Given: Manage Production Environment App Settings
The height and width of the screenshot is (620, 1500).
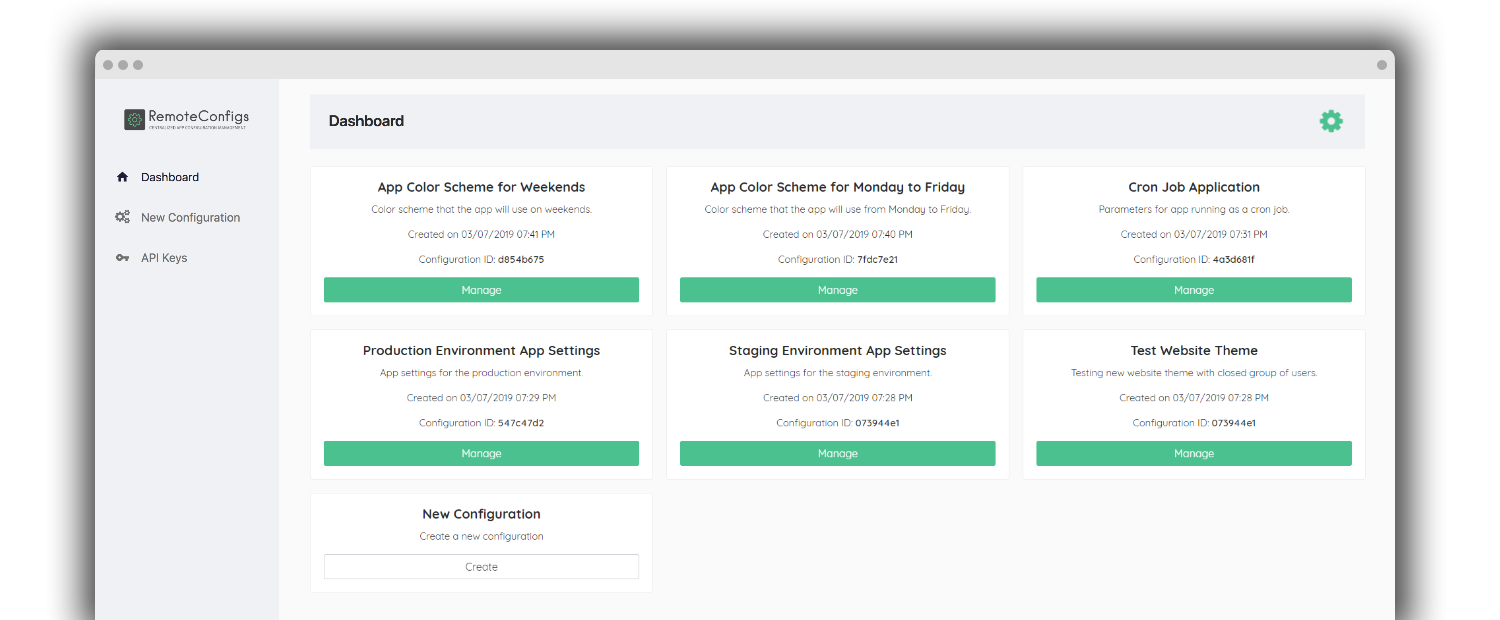Looking at the screenshot, I should pos(481,453).
